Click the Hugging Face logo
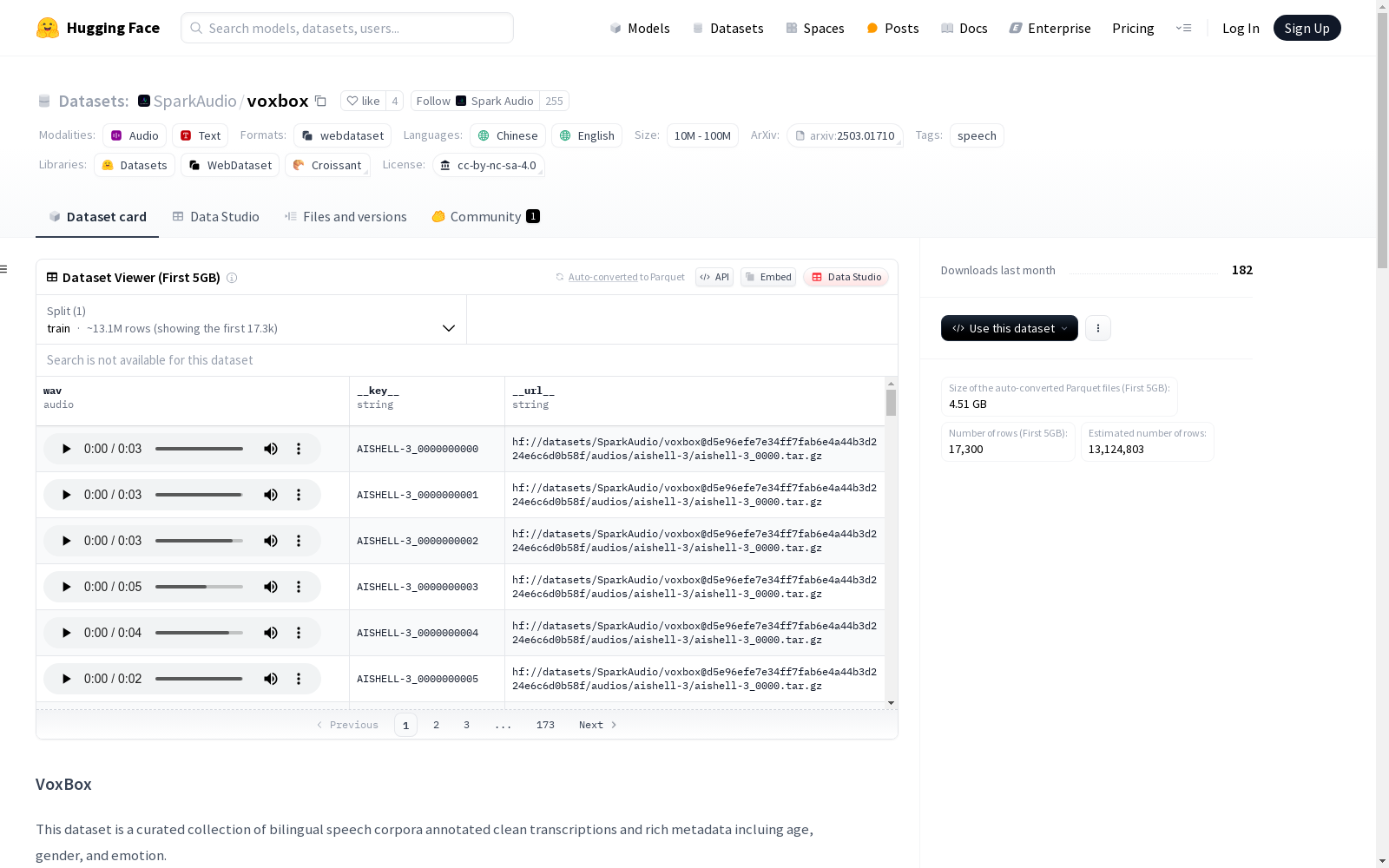1389x868 pixels. [98, 28]
